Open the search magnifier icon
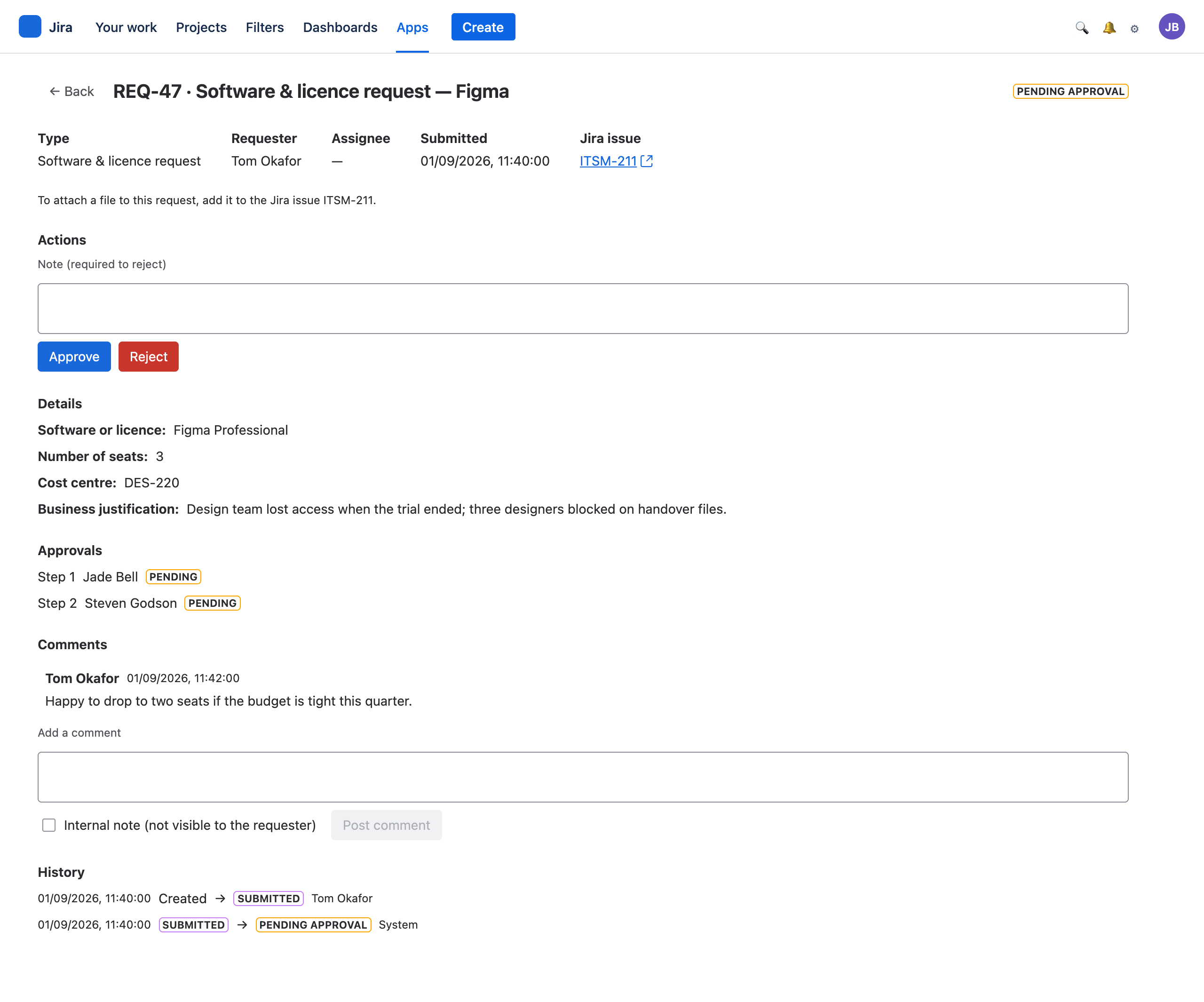The height and width of the screenshot is (1002, 1204). click(x=1081, y=28)
